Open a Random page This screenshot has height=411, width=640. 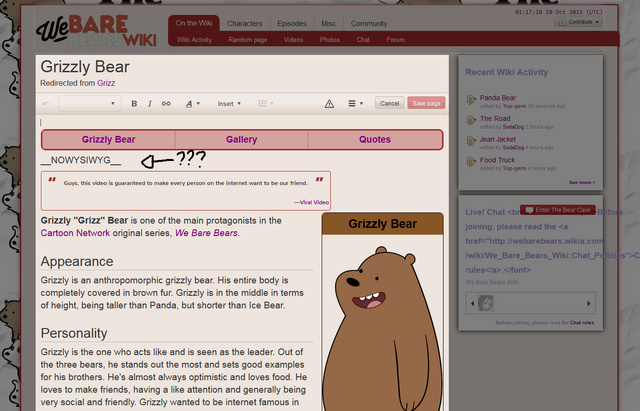point(248,40)
